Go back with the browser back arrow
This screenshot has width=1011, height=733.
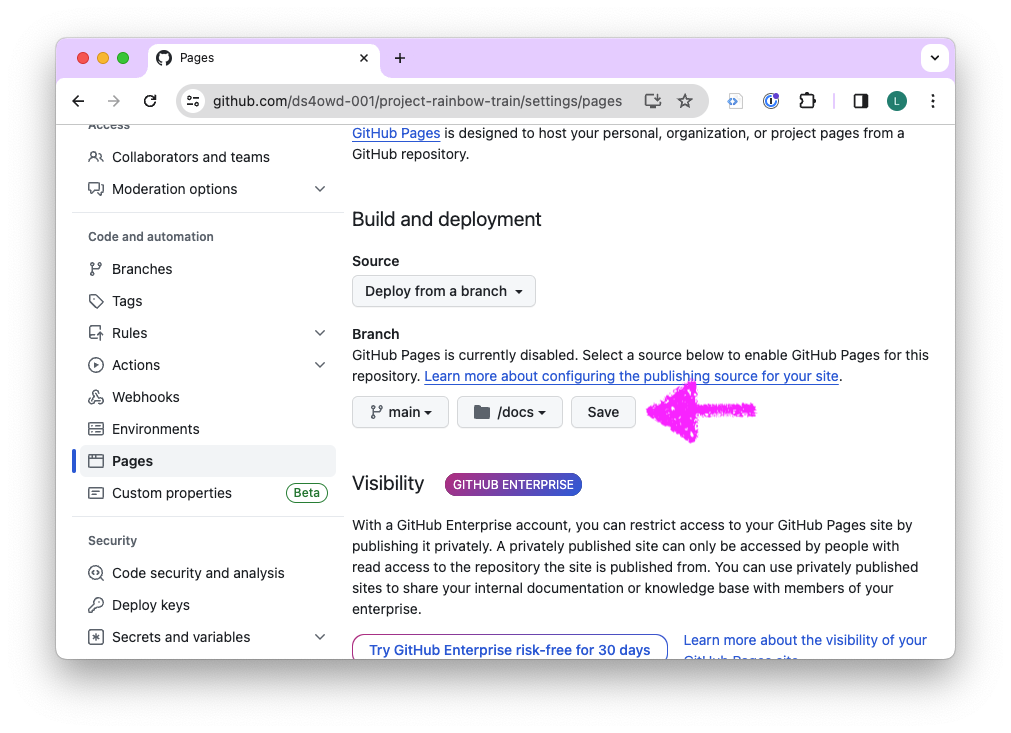tap(78, 101)
